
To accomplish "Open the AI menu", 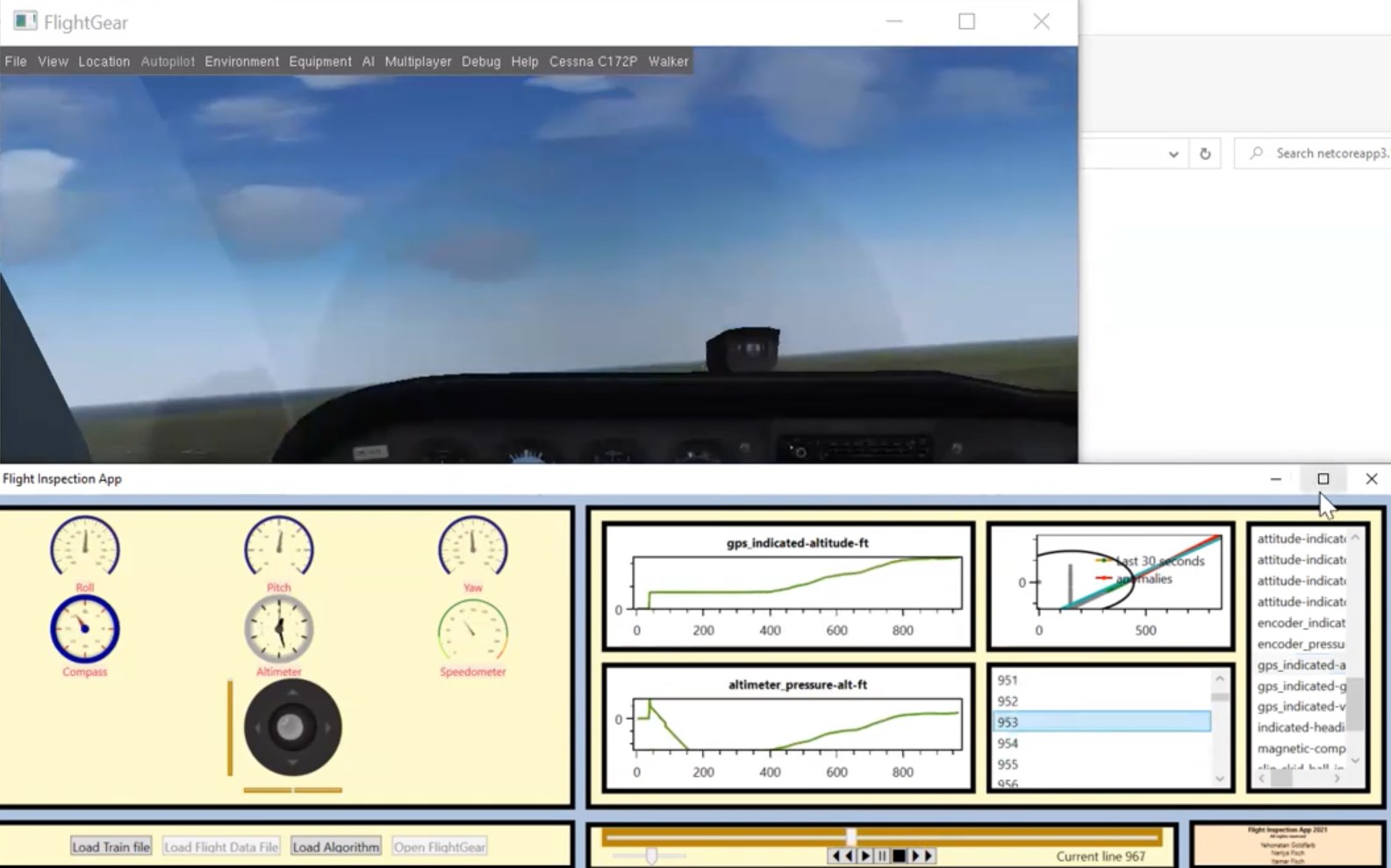I will coord(368,61).
